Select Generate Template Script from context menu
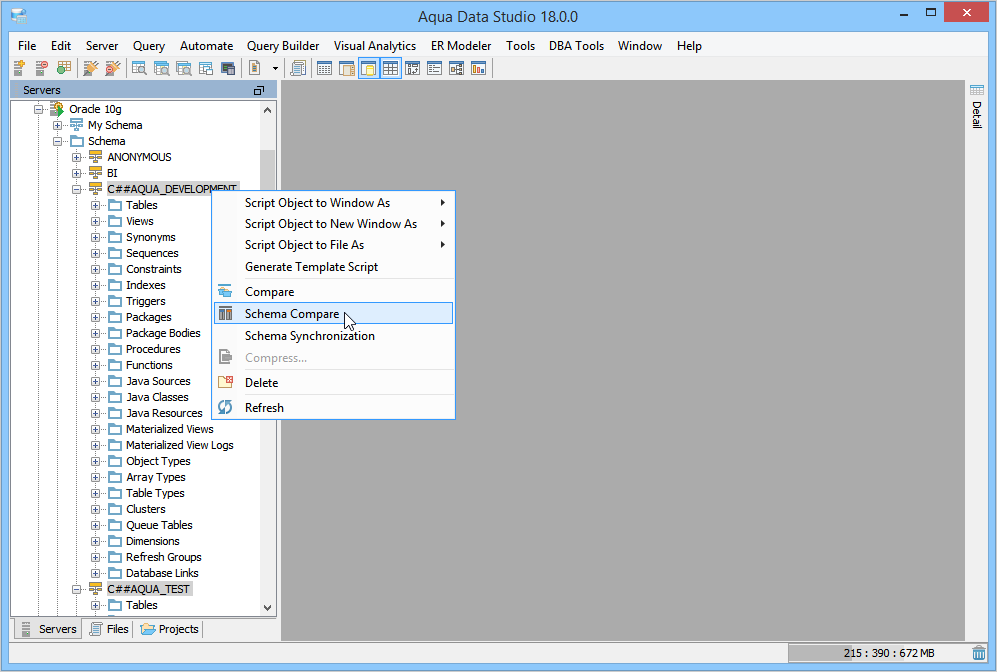This screenshot has height=672, width=997. point(333,267)
